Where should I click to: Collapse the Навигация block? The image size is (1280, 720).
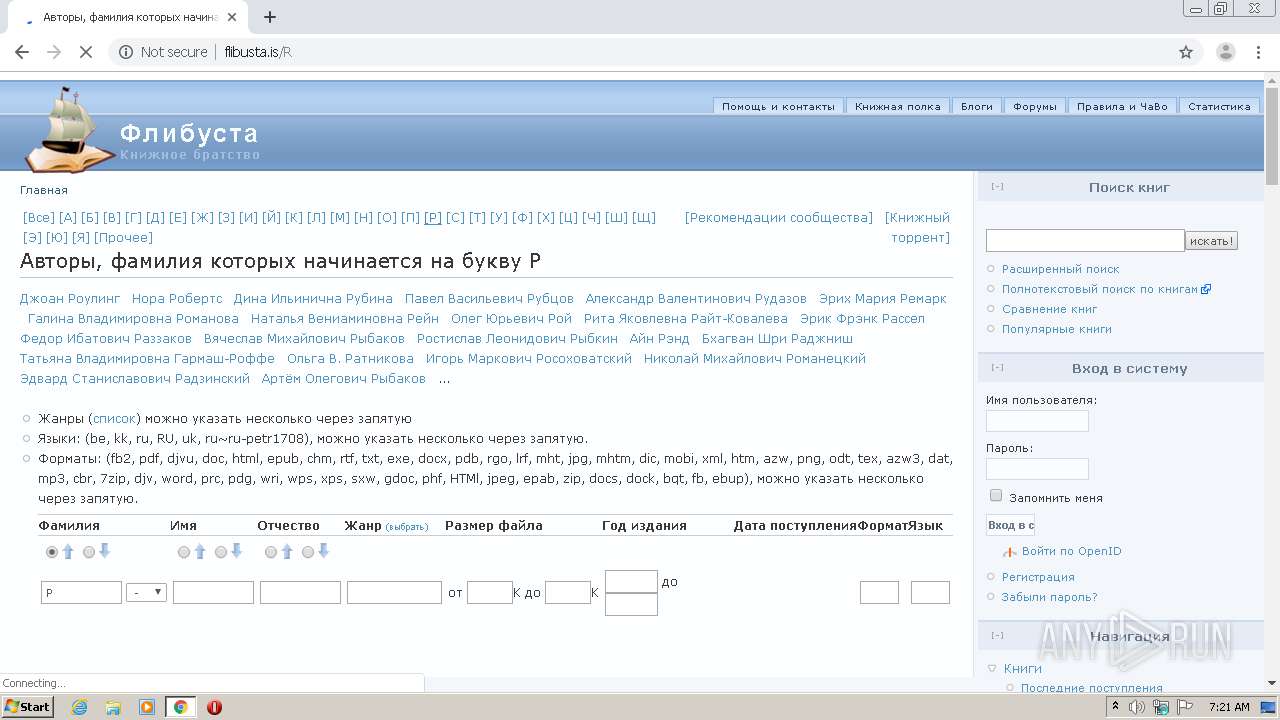point(997,636)
